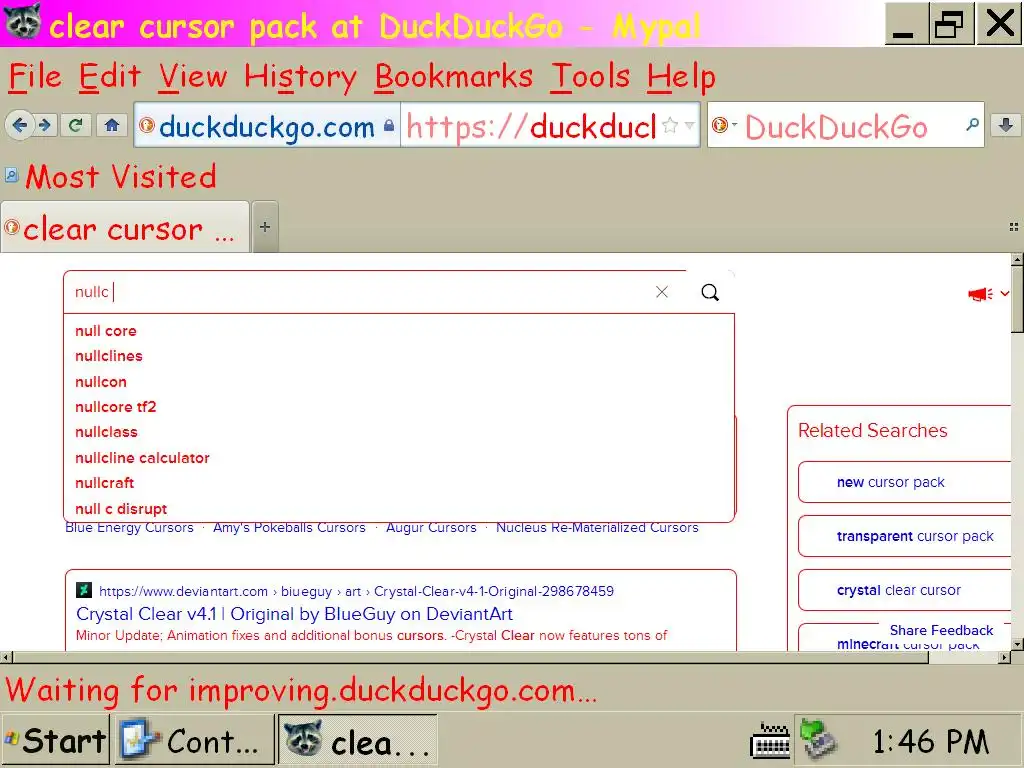Click the 1:46 PM taskbar clock
Viewport: 1024px width, 768px height.
[x=931, y=741]
